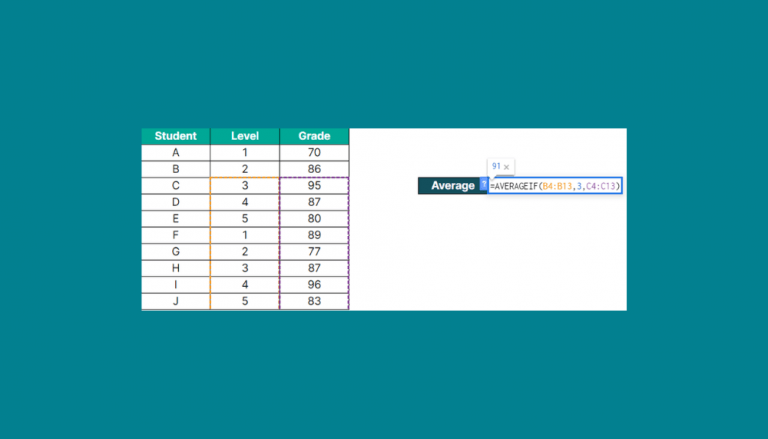
Task: Select Student cell G
Action: pos(176,252)
